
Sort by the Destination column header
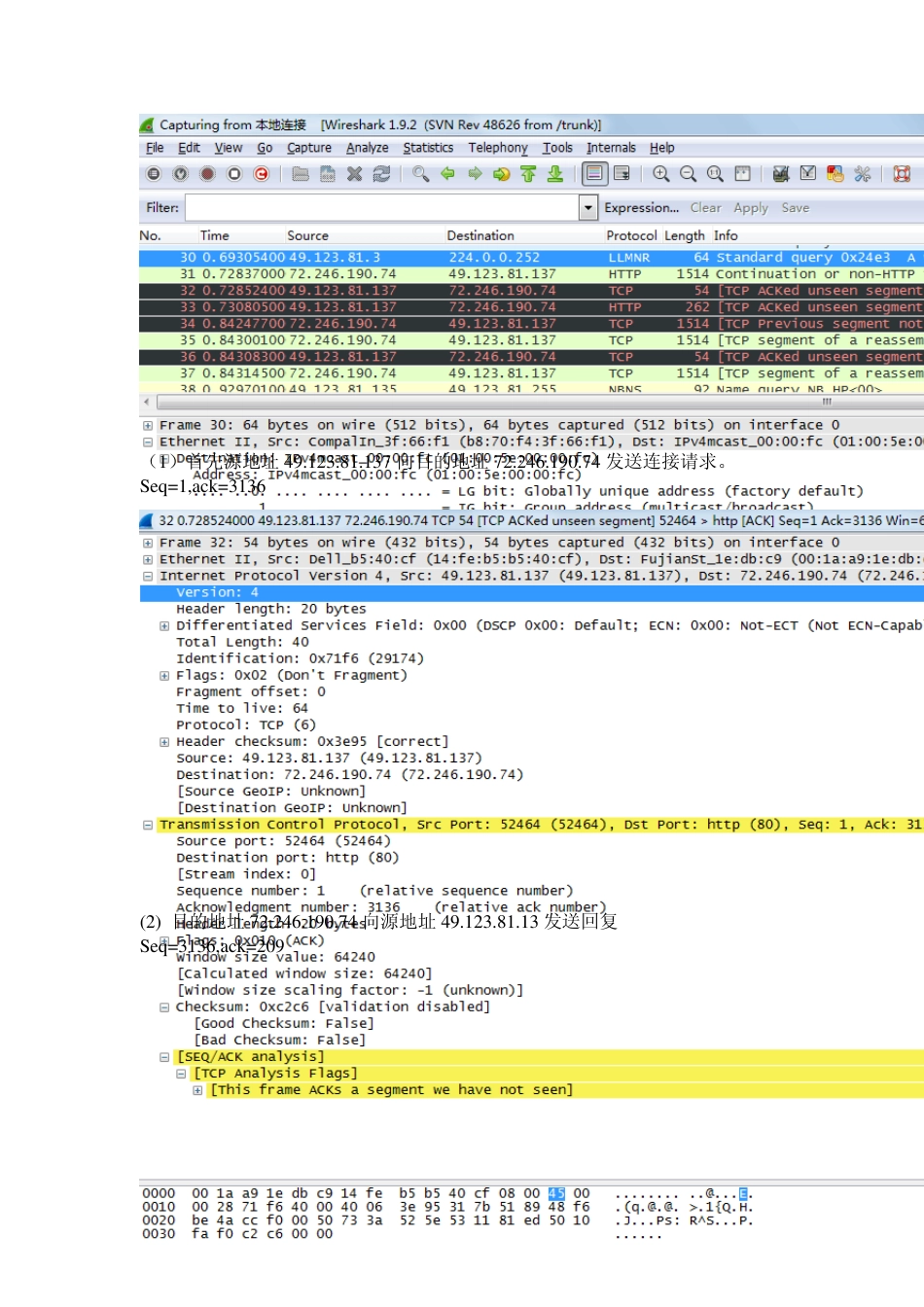480,235
